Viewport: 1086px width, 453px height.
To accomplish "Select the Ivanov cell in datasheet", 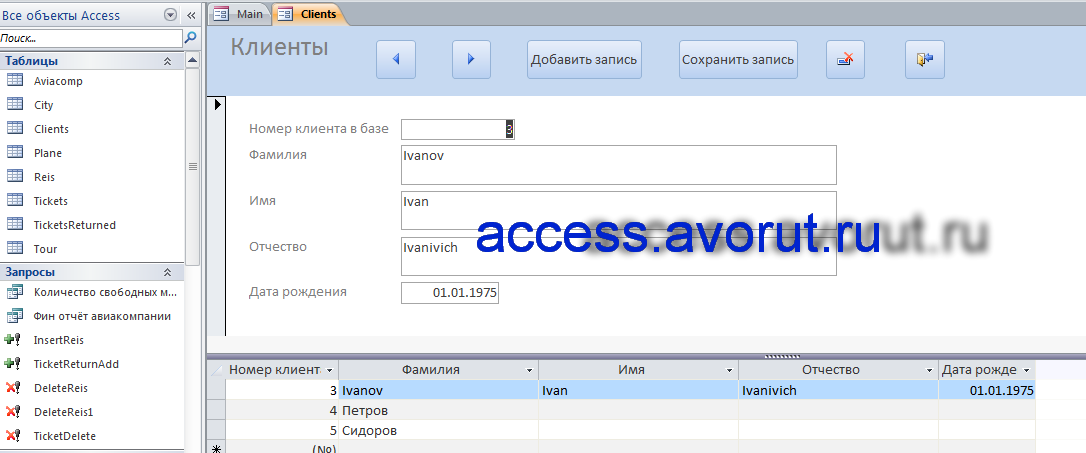I will tap(438, 391).
